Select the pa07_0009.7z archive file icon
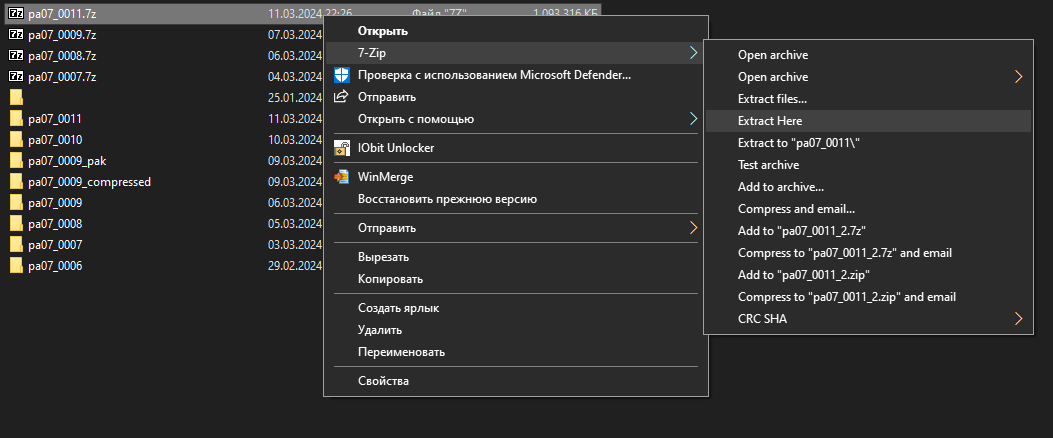Screen dimensions: 1053x438 (x=17, y=34)
